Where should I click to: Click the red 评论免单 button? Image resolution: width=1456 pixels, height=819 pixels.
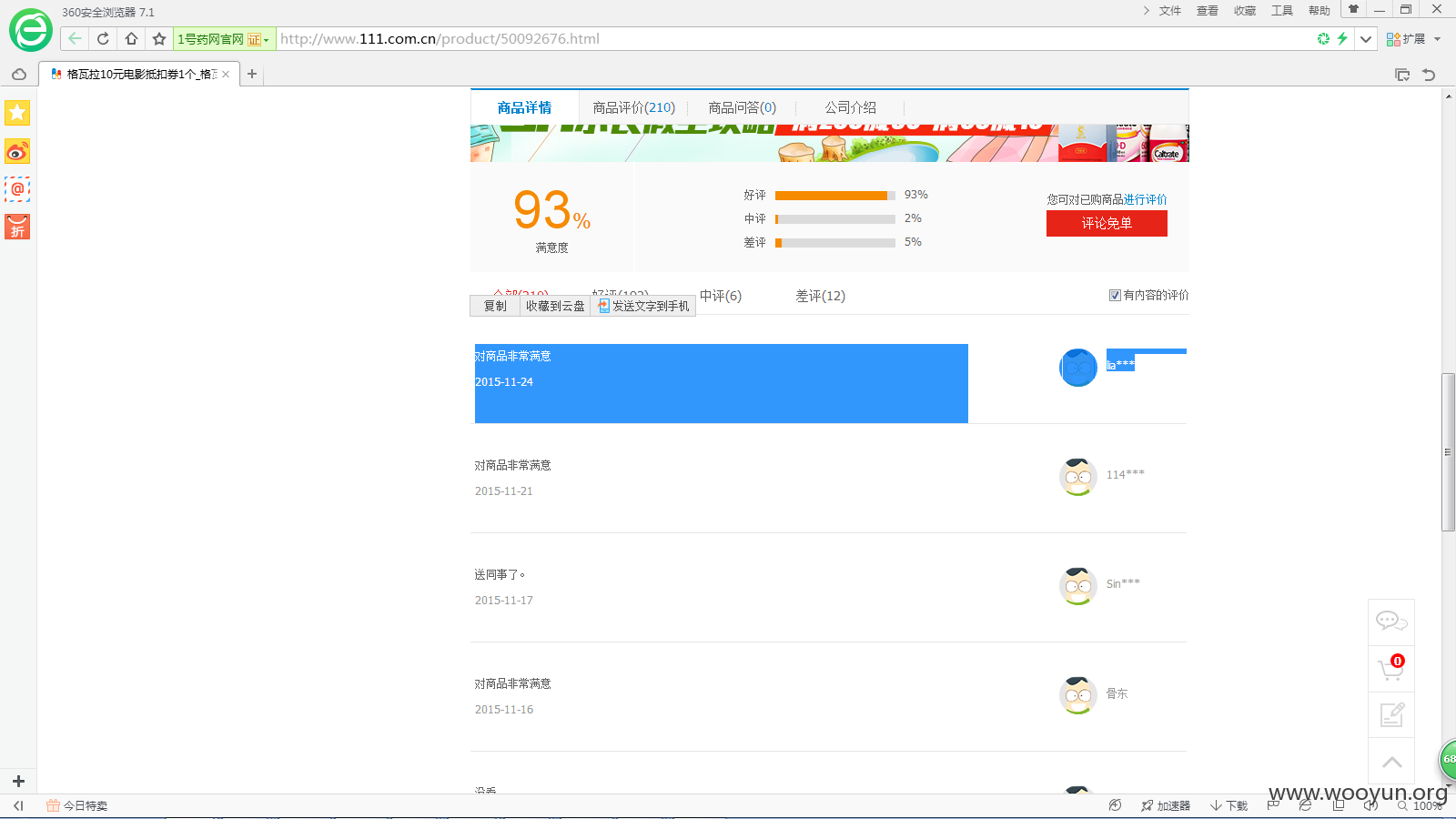[x=1107, y=223]
